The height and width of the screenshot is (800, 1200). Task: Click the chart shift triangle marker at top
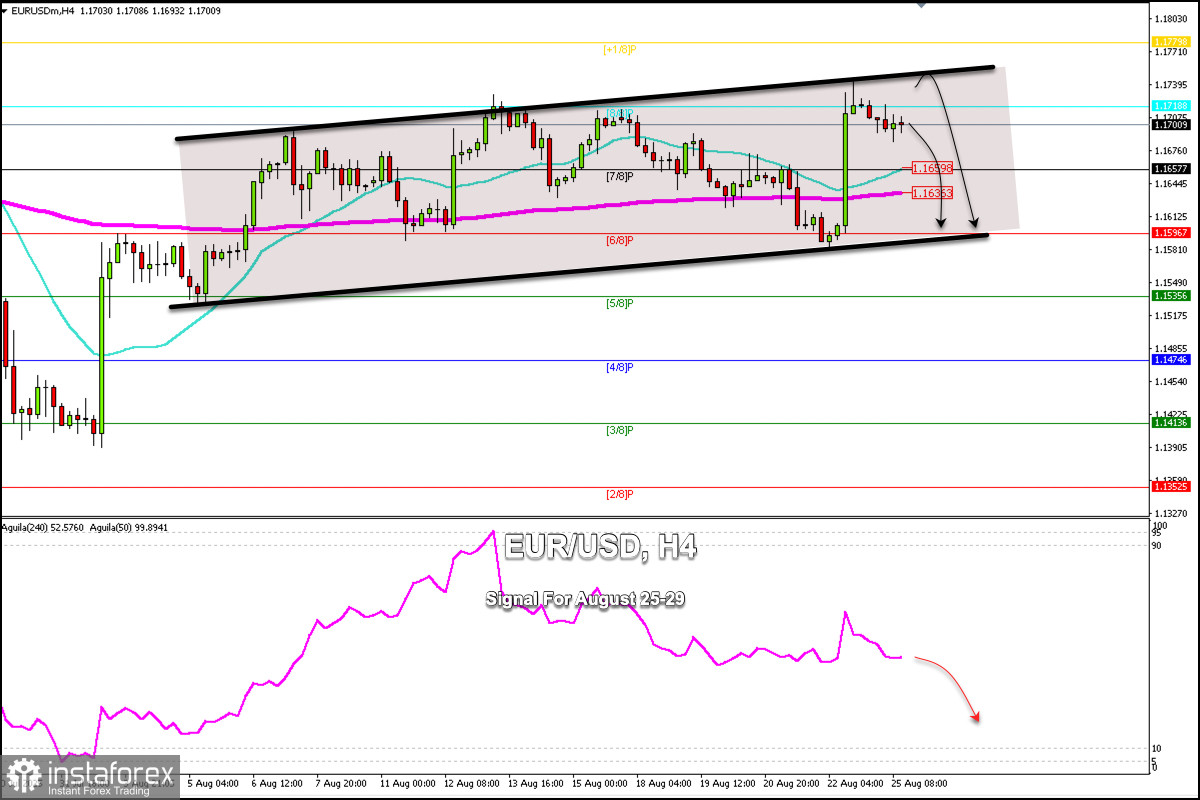point(921,4)
